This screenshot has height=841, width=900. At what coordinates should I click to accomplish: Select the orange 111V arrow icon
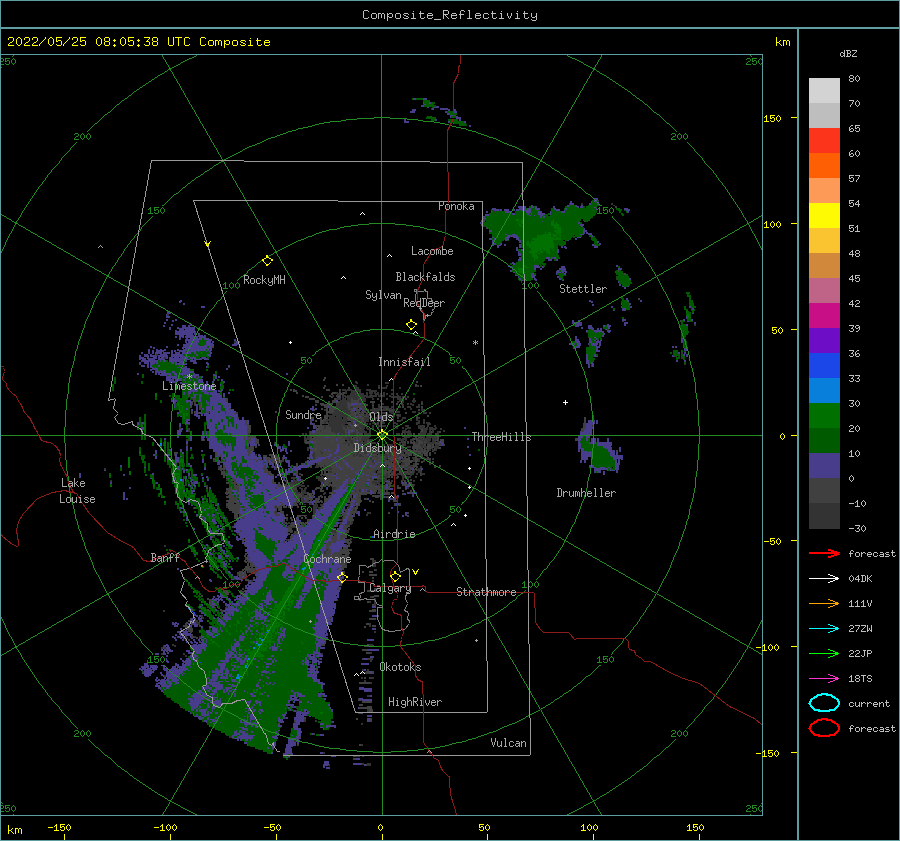(824, 603)
